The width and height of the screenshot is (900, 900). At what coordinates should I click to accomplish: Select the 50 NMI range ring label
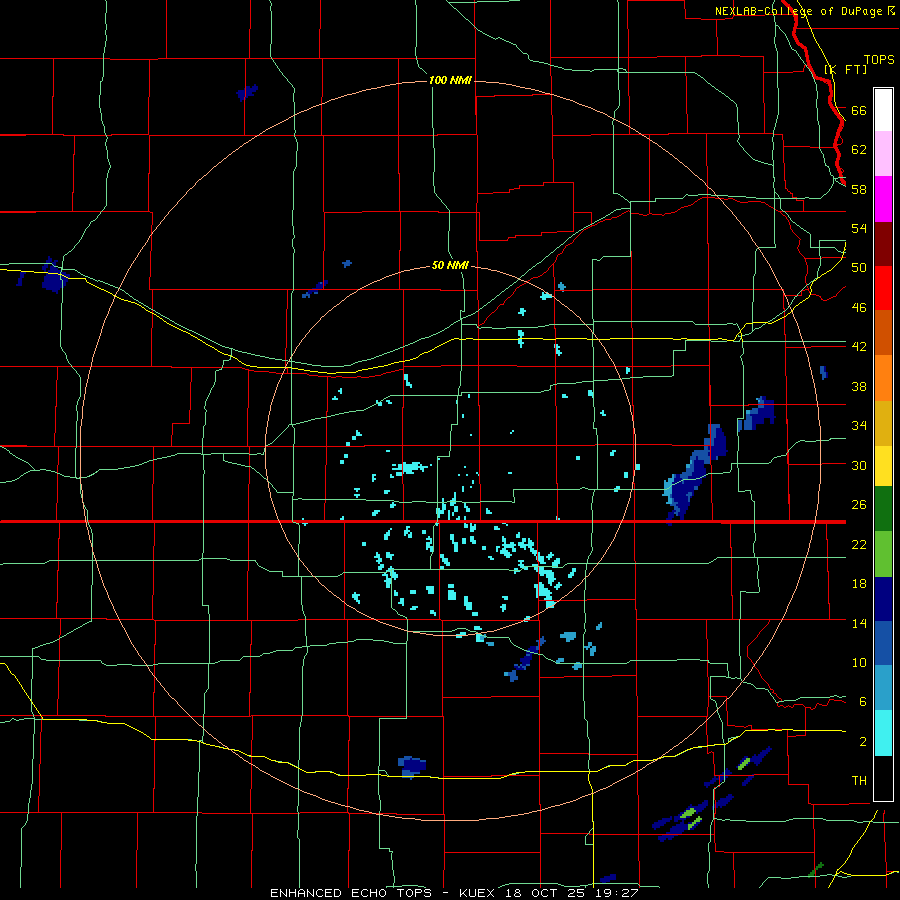coord(450,265)
